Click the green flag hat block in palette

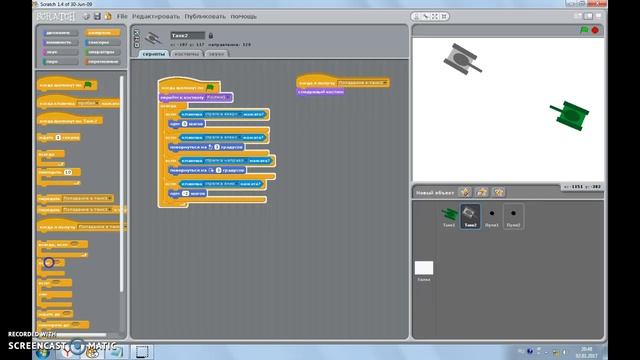[x=67, y=84]
